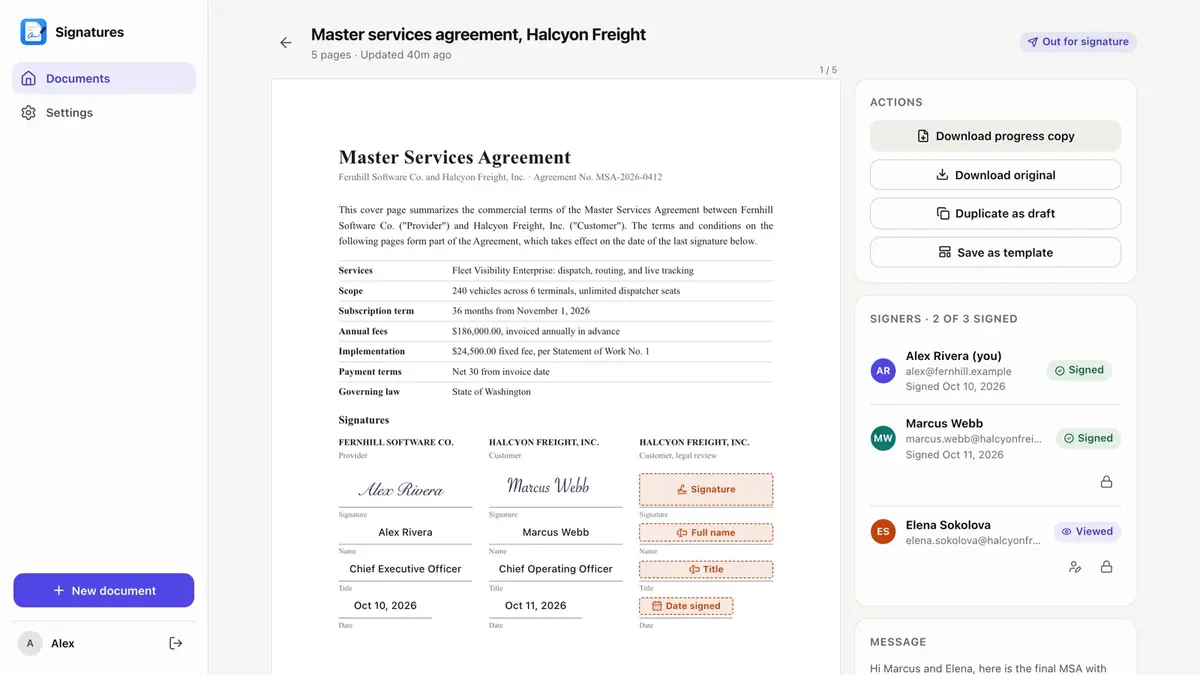Create a new document

click(104, 590)
